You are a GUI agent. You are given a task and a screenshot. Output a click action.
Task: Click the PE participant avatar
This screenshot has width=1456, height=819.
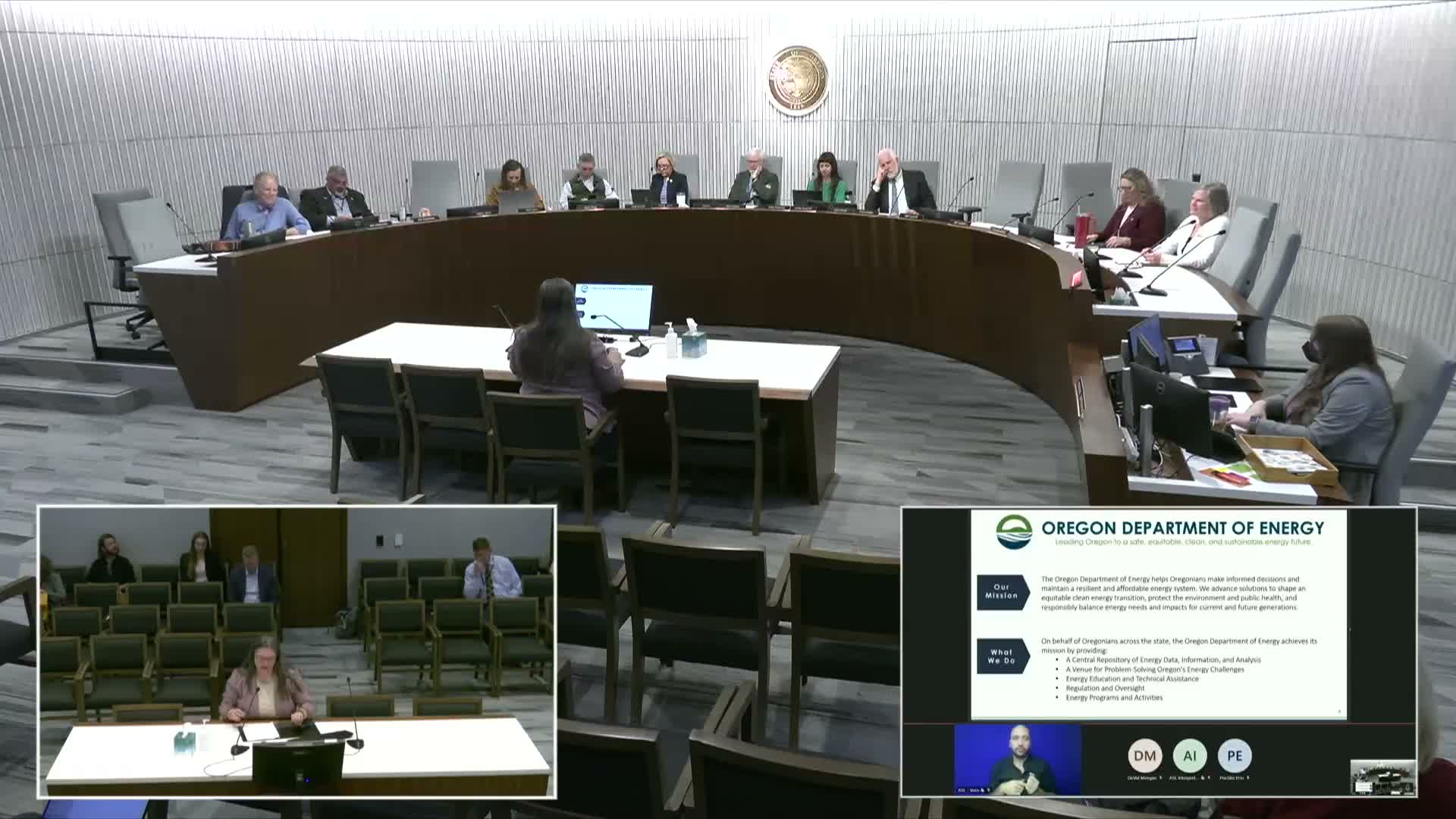1235,755
